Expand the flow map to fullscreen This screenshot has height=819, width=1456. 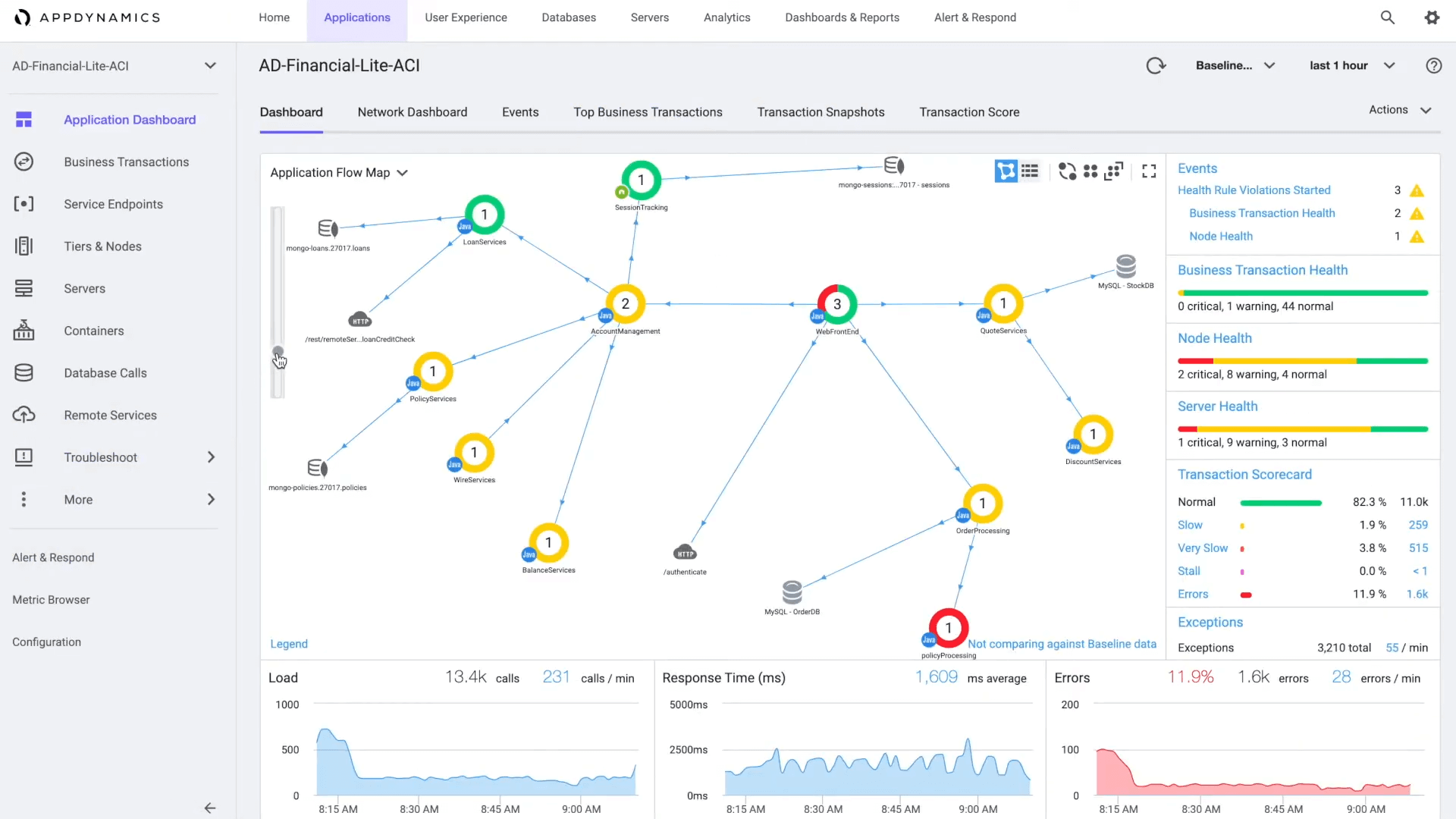[1148, 171]
